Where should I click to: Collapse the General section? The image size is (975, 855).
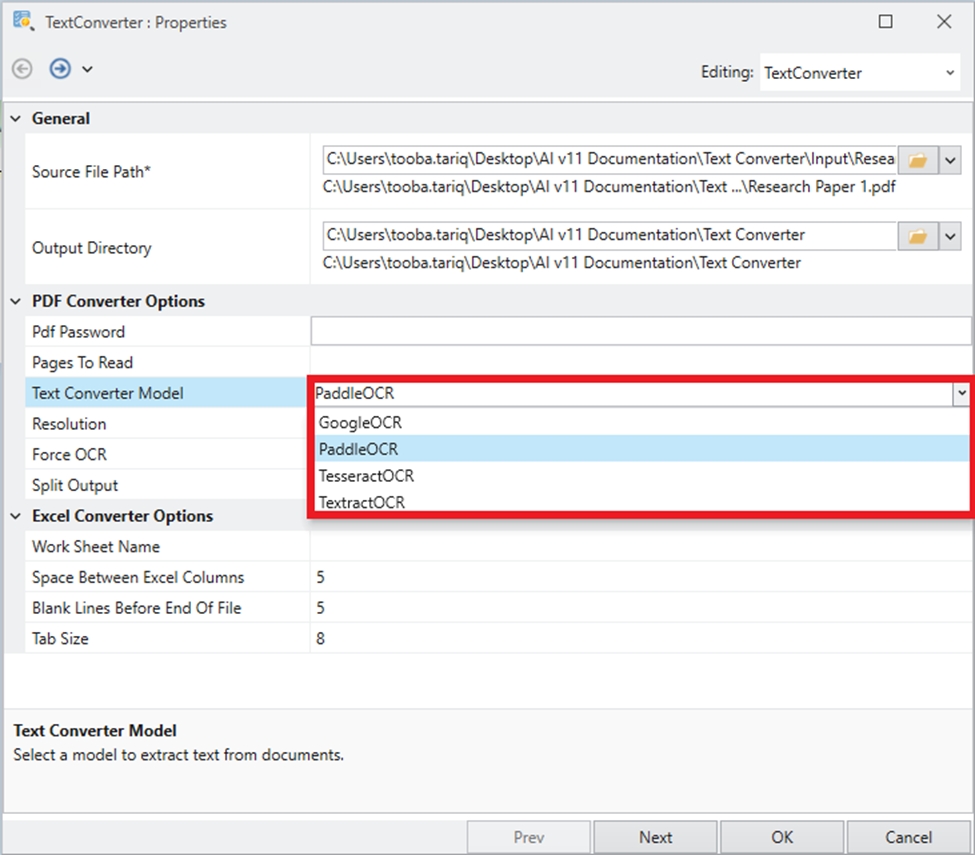[x=15, y=119]
